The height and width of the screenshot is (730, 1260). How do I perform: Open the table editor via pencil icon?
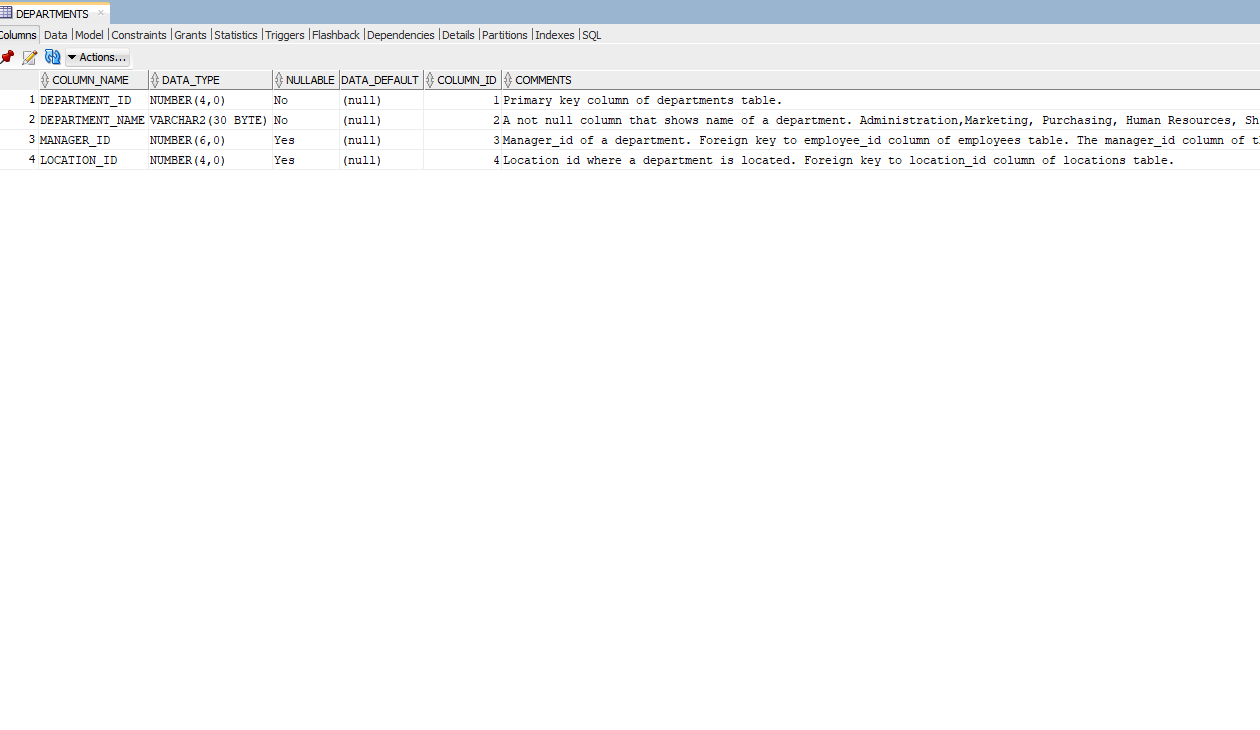29,57
